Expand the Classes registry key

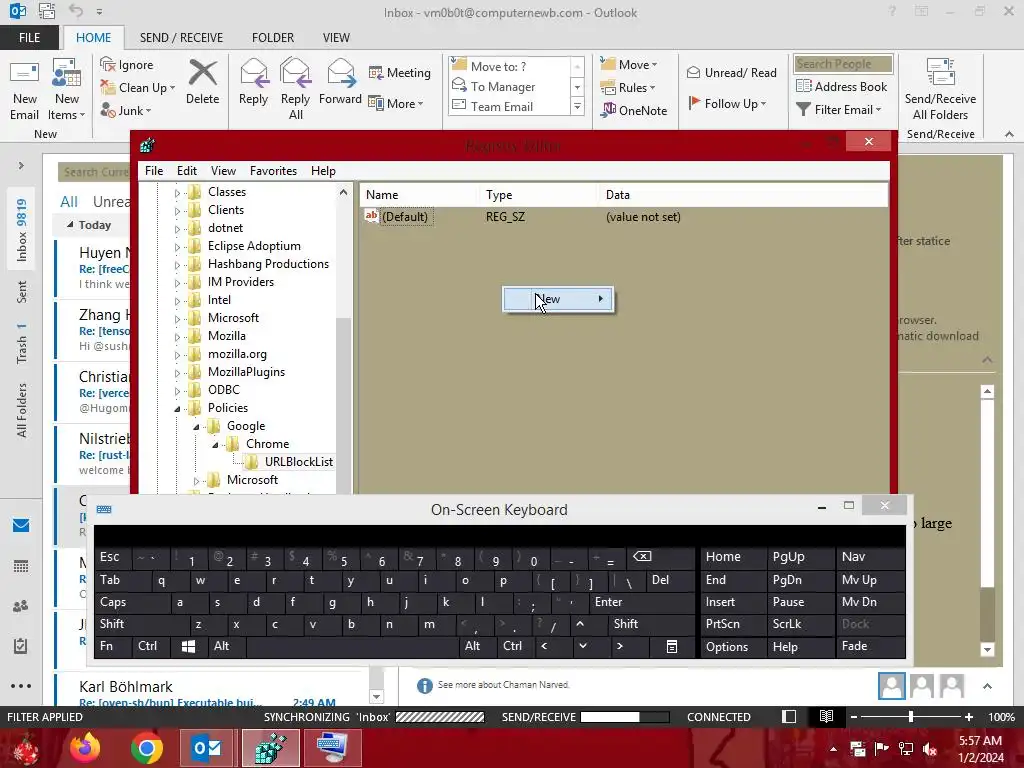click(177, 193)
